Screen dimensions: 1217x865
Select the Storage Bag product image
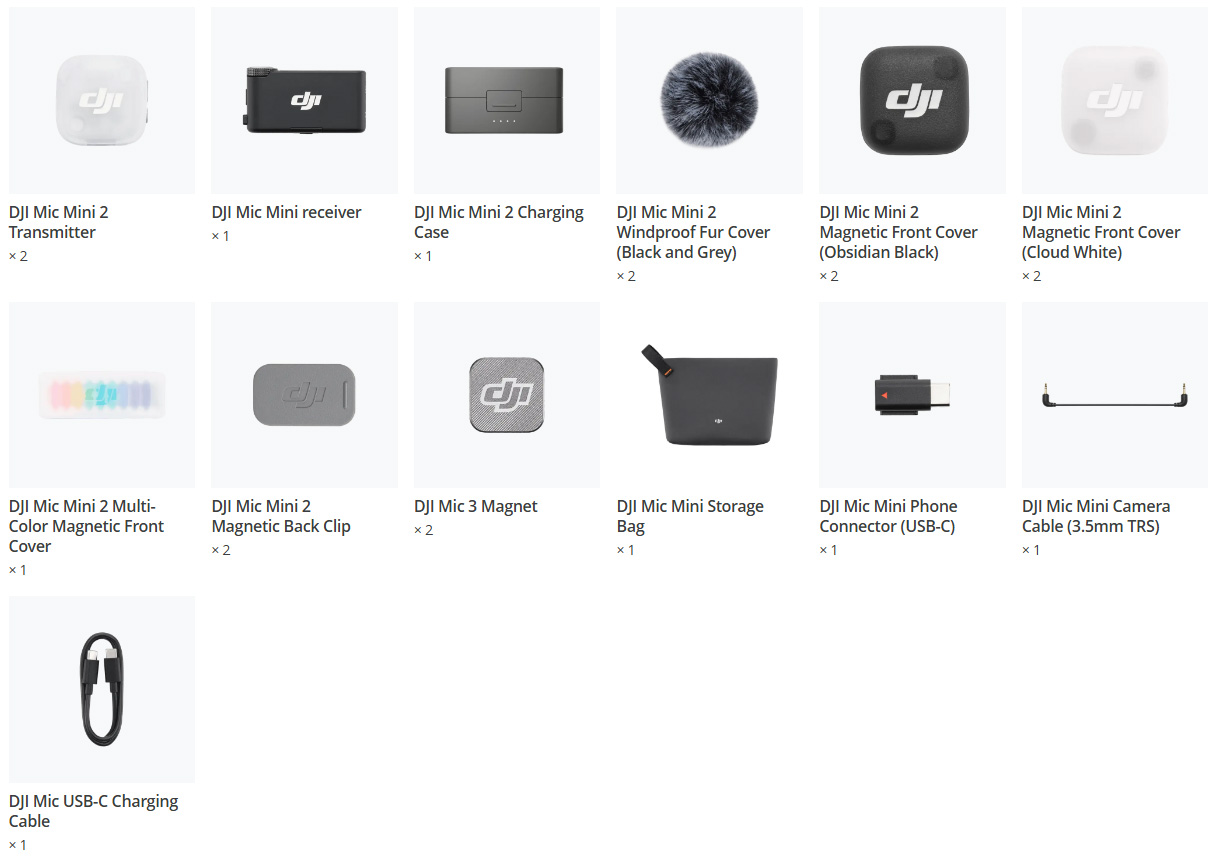pyautogui.click(x=709, y=395)
